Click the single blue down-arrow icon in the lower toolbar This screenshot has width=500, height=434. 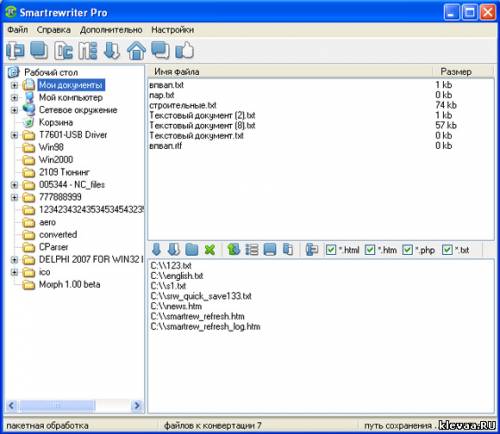[156, 249]
